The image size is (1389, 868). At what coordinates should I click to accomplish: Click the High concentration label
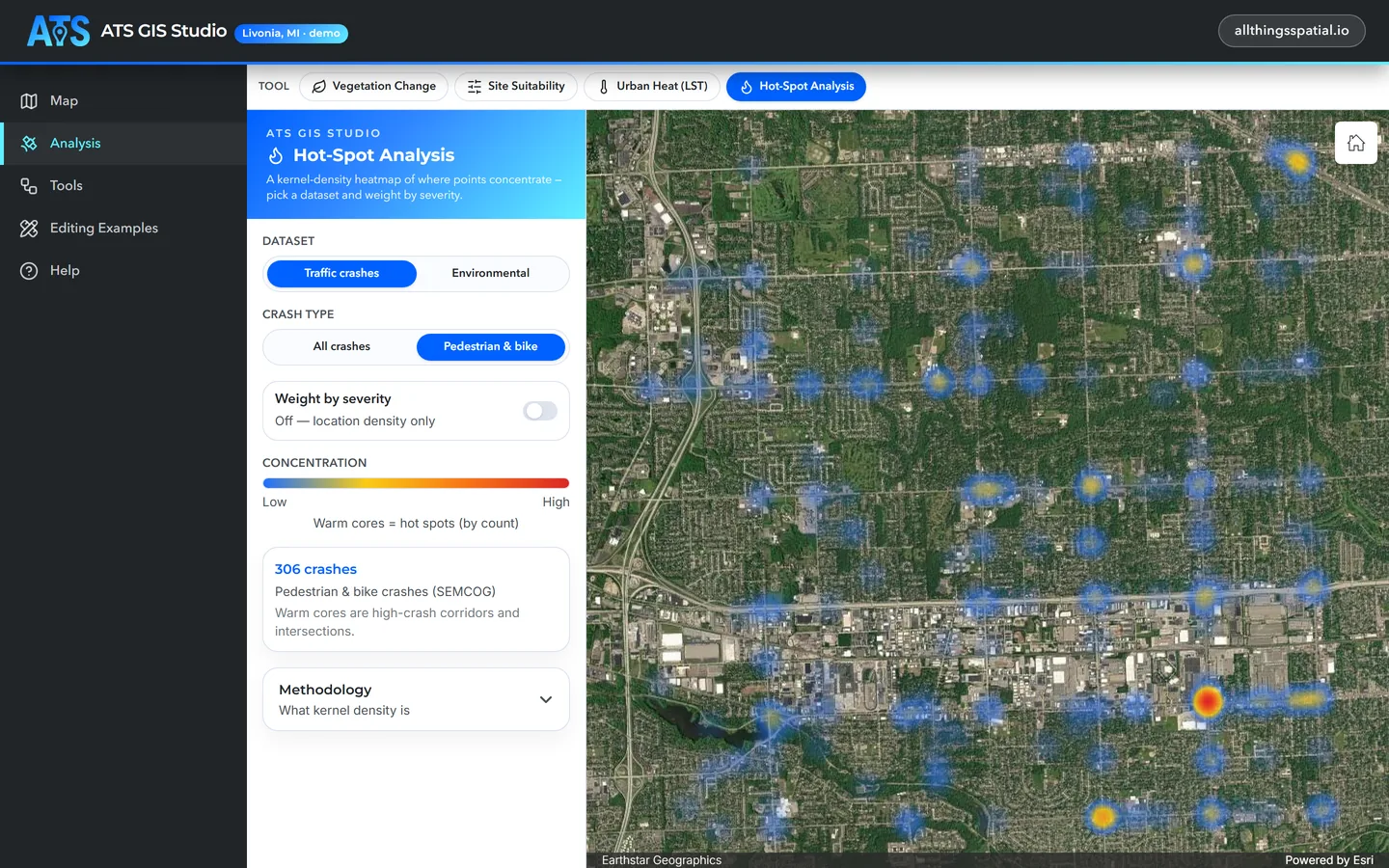[556, 502]
